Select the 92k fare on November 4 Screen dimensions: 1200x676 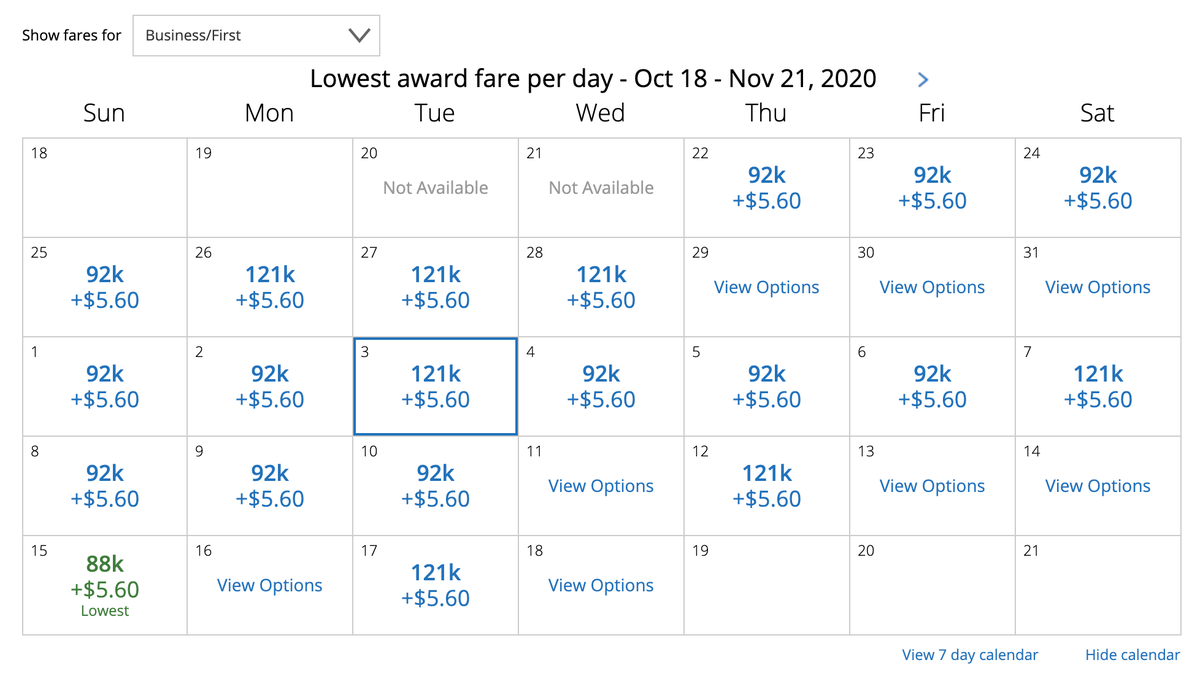coord(600,386)
